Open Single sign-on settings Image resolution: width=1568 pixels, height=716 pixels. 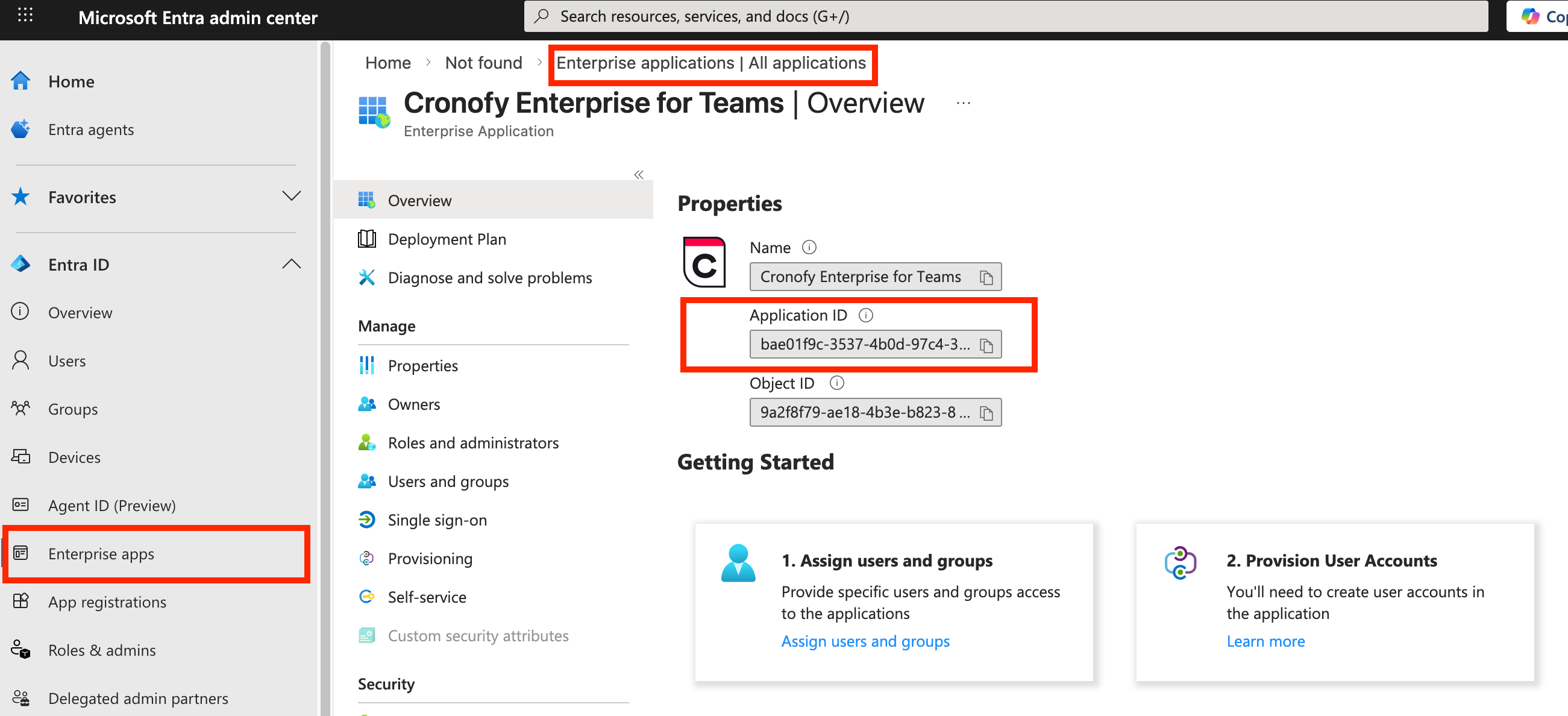coord(437,520)
